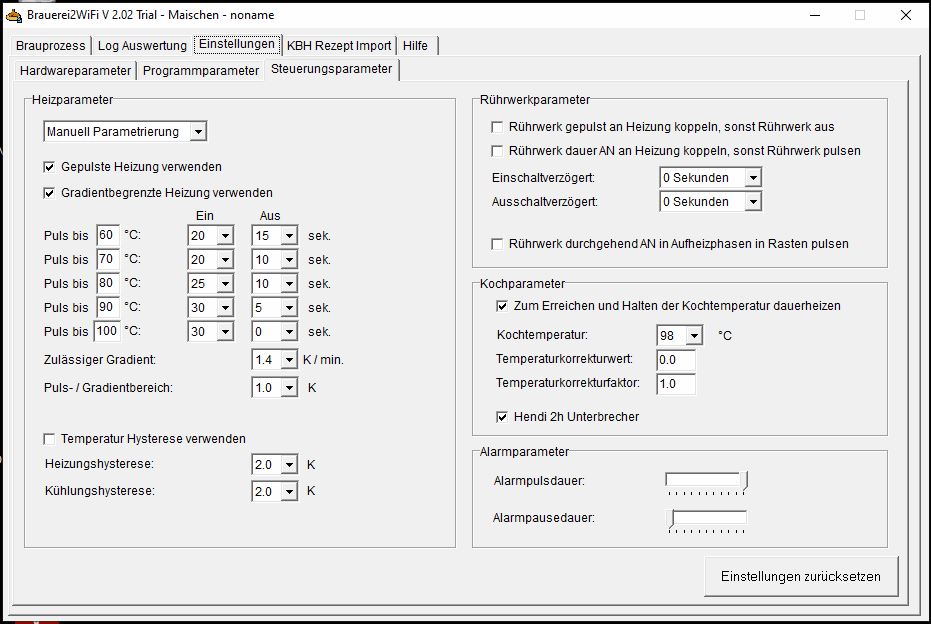Check 'Rührwerk gepulst an Heizung koppeln' option
The height and width of the screenshot is (624, 931).
pos(497,127)
